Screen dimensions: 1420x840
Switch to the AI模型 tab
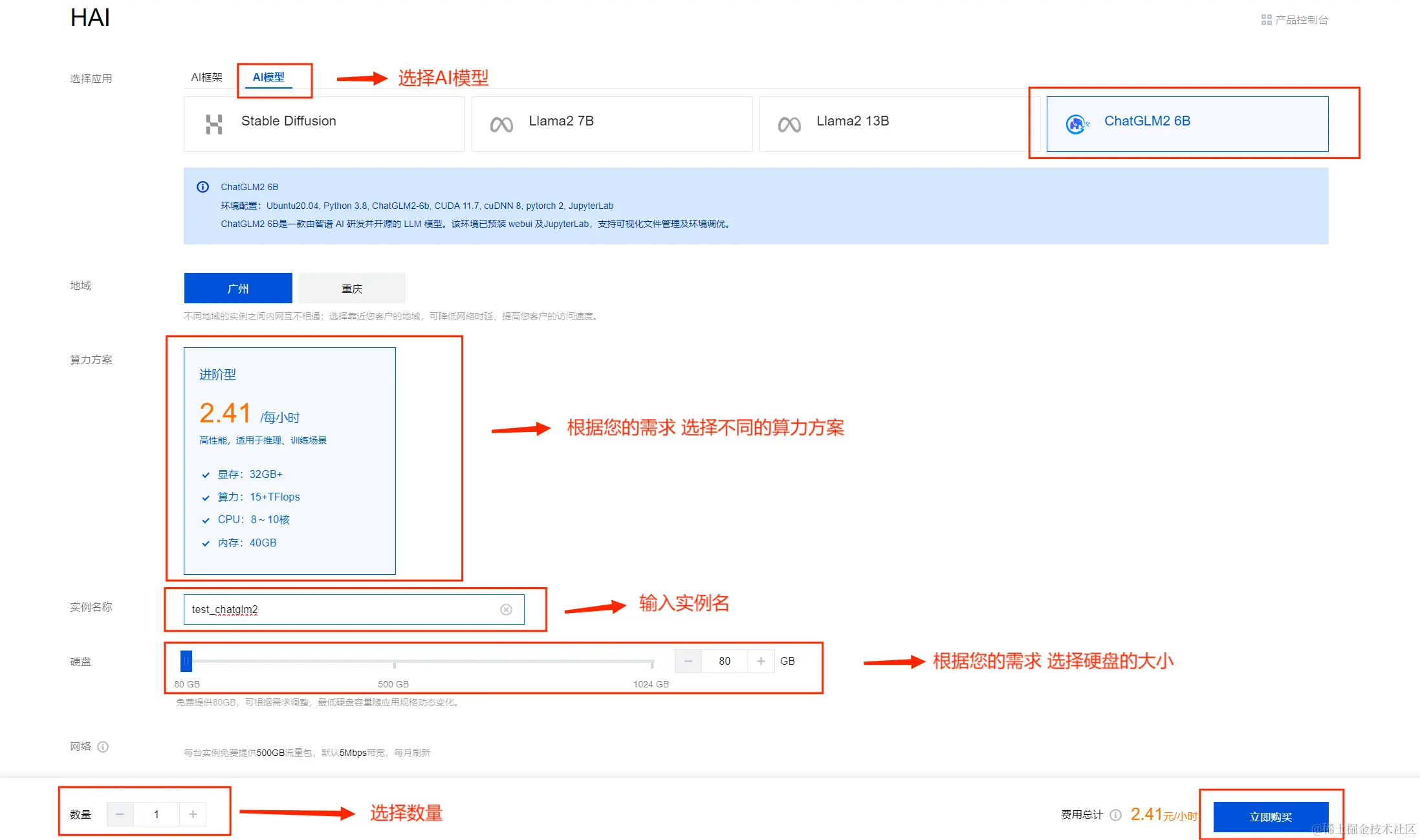tap(268, 77)
